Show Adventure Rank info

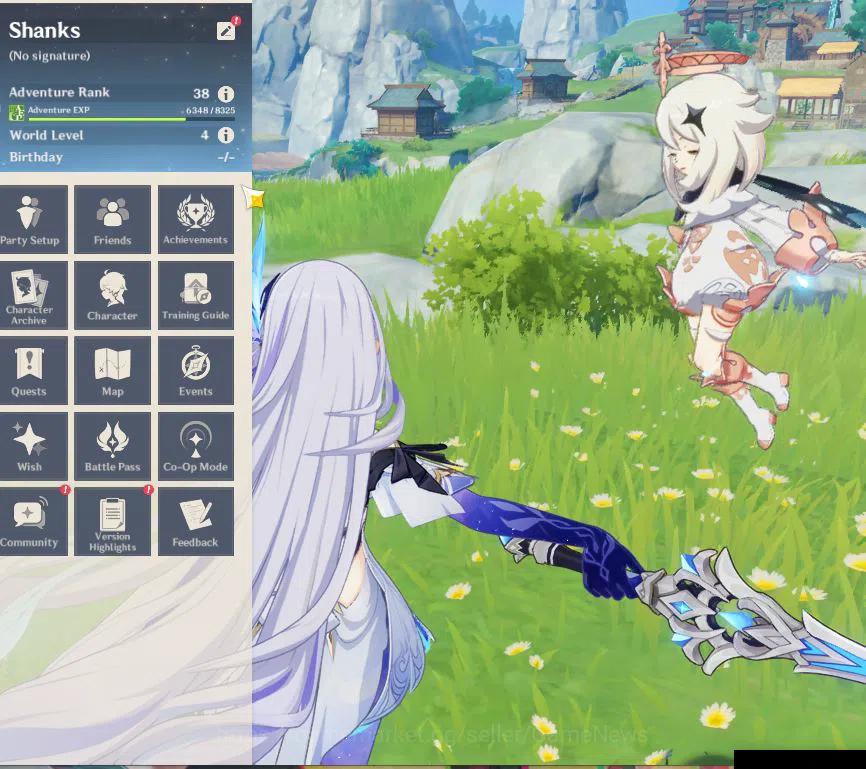click(x=226, y=94)
